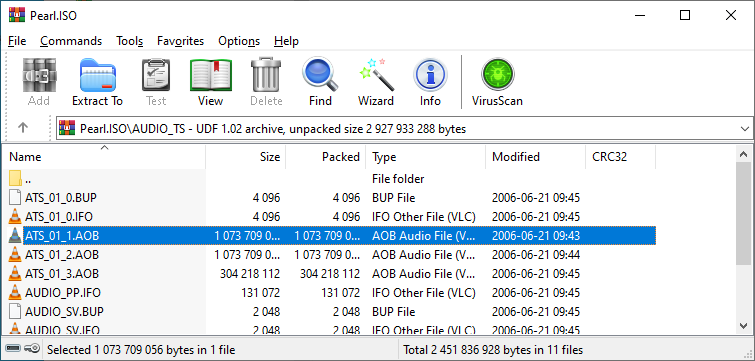Viewport: 755px width, 361px height.
Task: Click the VLC cone icon of ATS_01_2.AOB
Action: (x=15, y=254)
